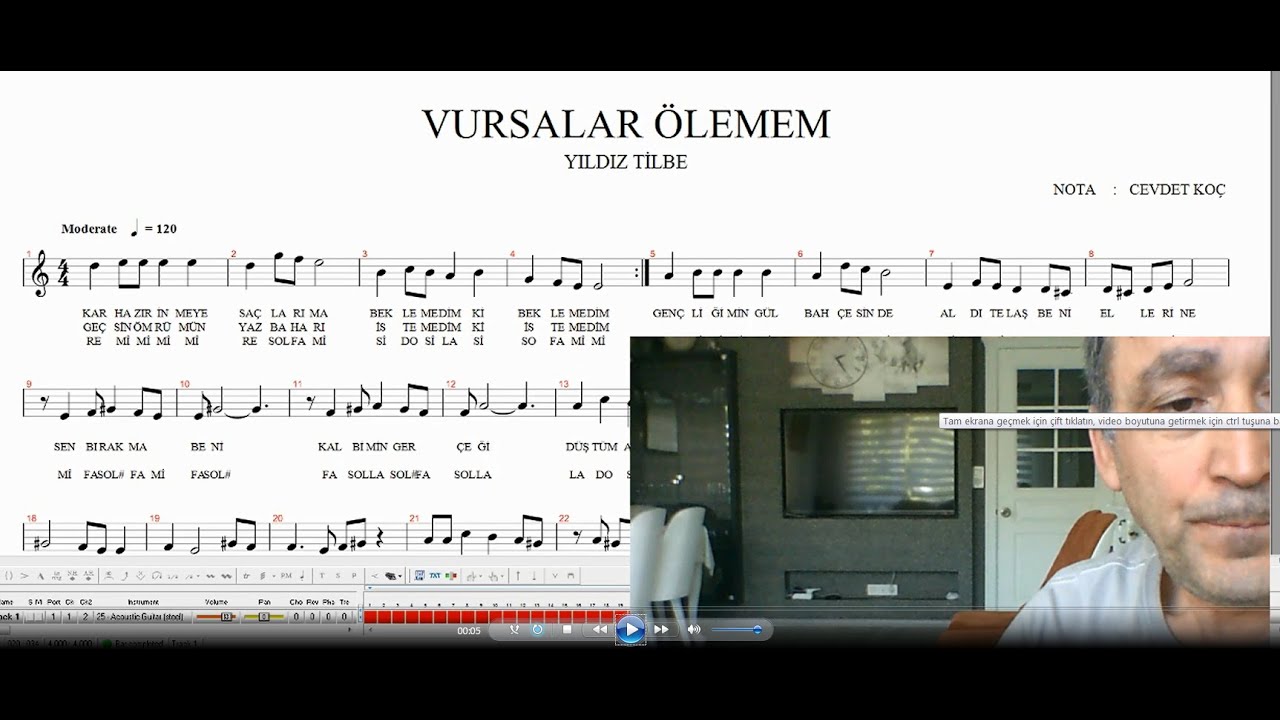Screen dimensions: 1280x720
Task: Click the T text effect button
Action: pyautogui.click(x=322, y=576)
